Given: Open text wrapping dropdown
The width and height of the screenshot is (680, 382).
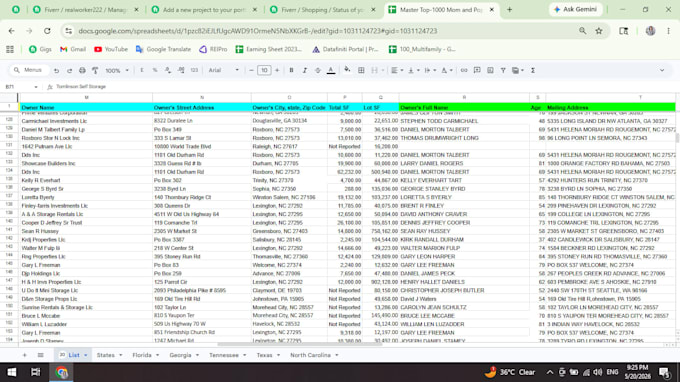Looking at the screenshot, I should (x=430, y=70).
